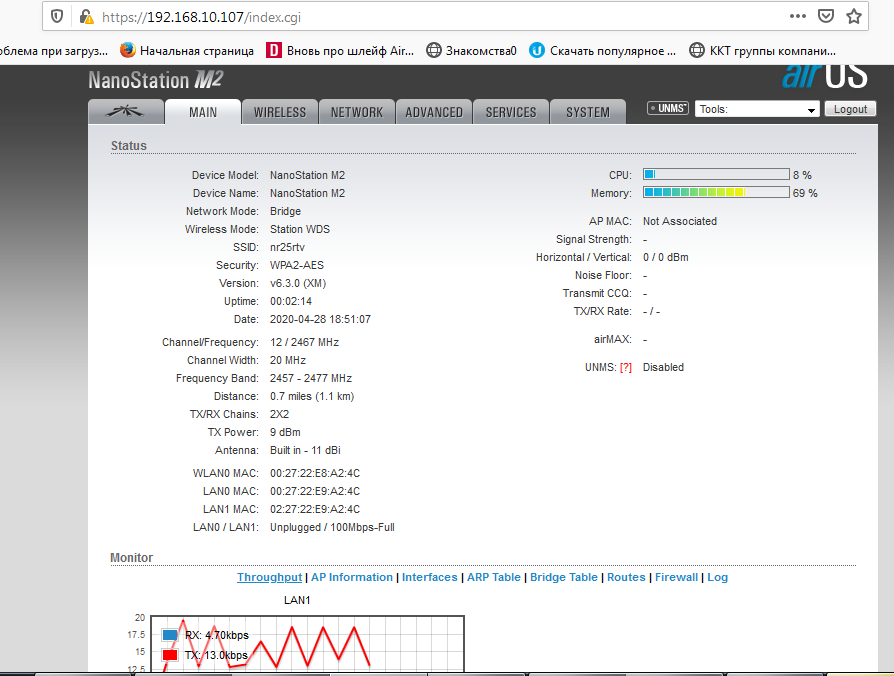Open the page actions three-dots menu
This screenshot has width=894, height=676.
[x=798, y=16]
